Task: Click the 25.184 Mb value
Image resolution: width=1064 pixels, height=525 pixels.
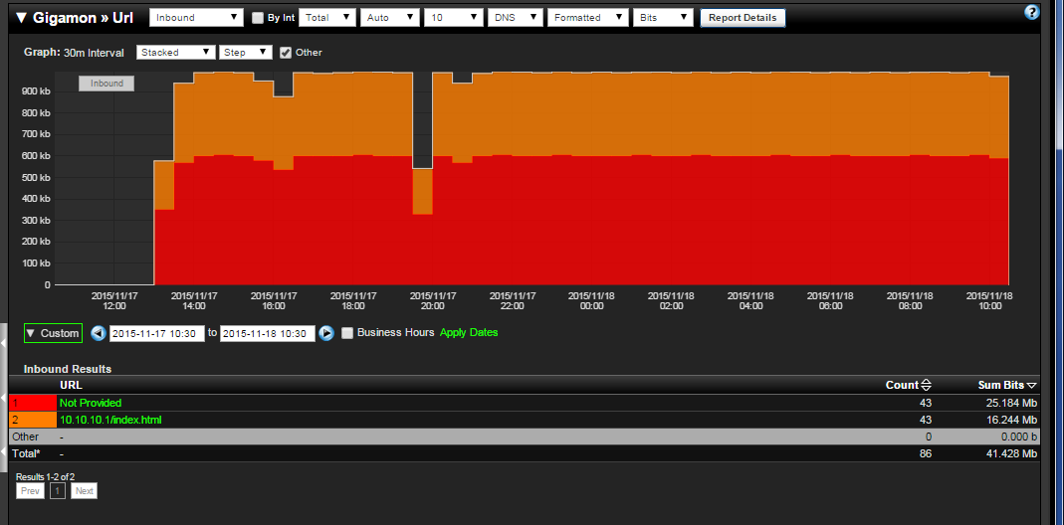Action: (x=1012, y=403)
